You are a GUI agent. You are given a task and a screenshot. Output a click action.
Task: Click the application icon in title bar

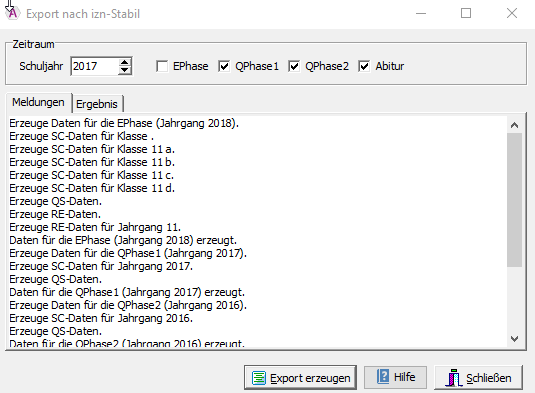[12, 14]
